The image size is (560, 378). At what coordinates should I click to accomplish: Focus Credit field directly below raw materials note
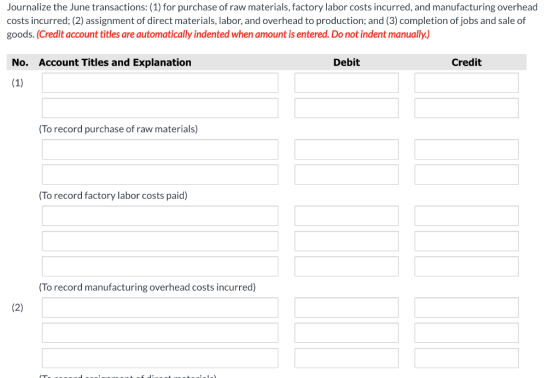466,149
